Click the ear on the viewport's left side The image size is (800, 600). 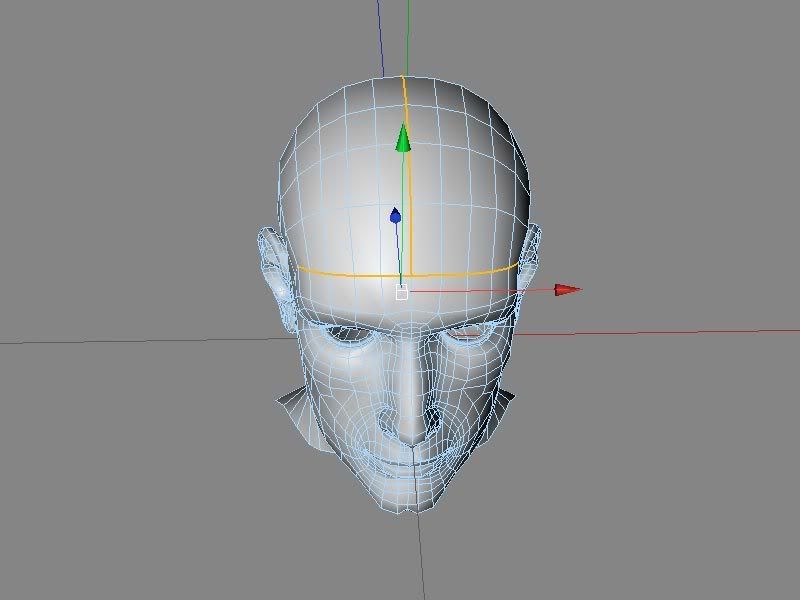point(274,265)
